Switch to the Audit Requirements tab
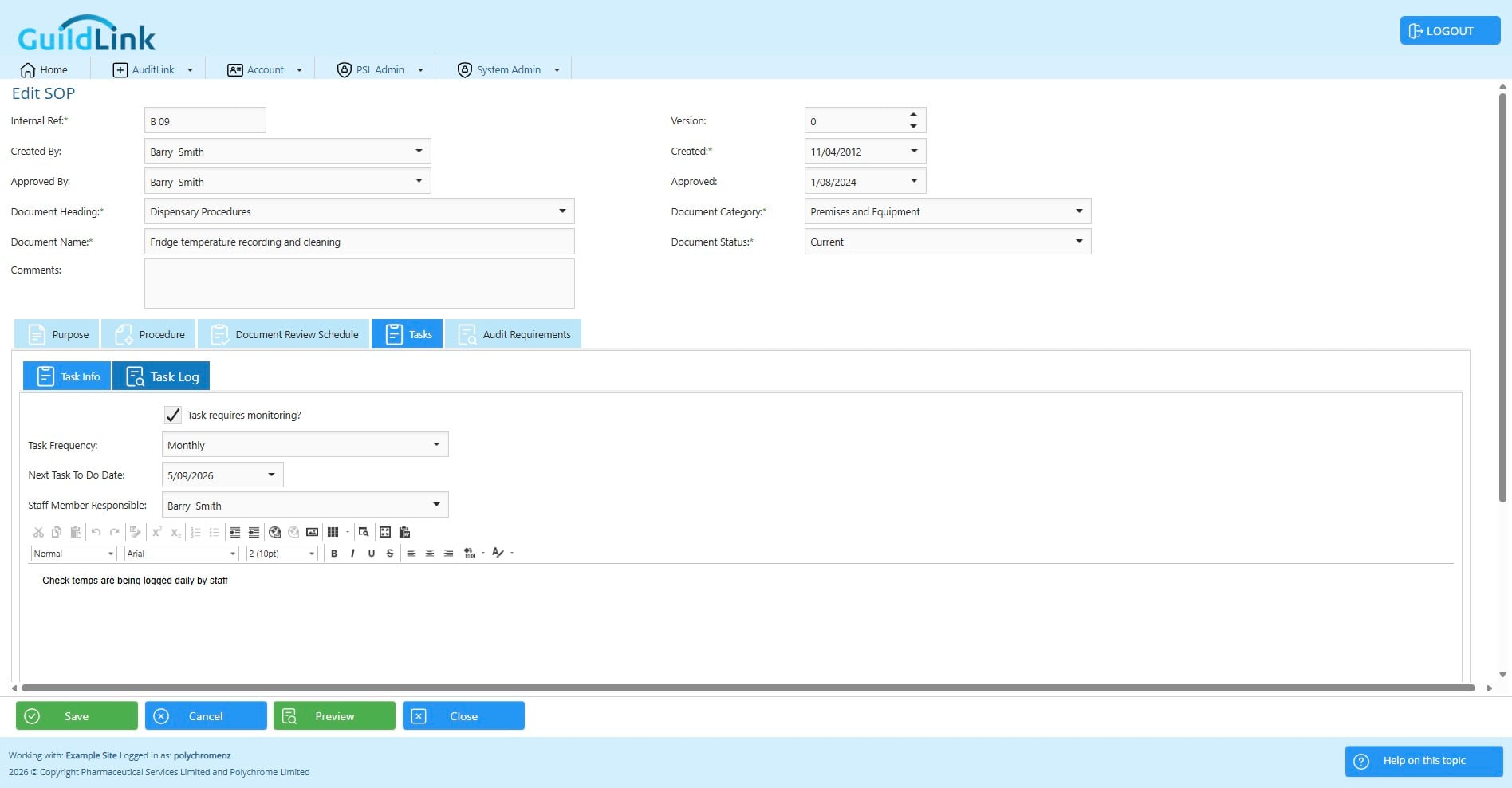This screenshot has width=1512, height=788. 514,334
